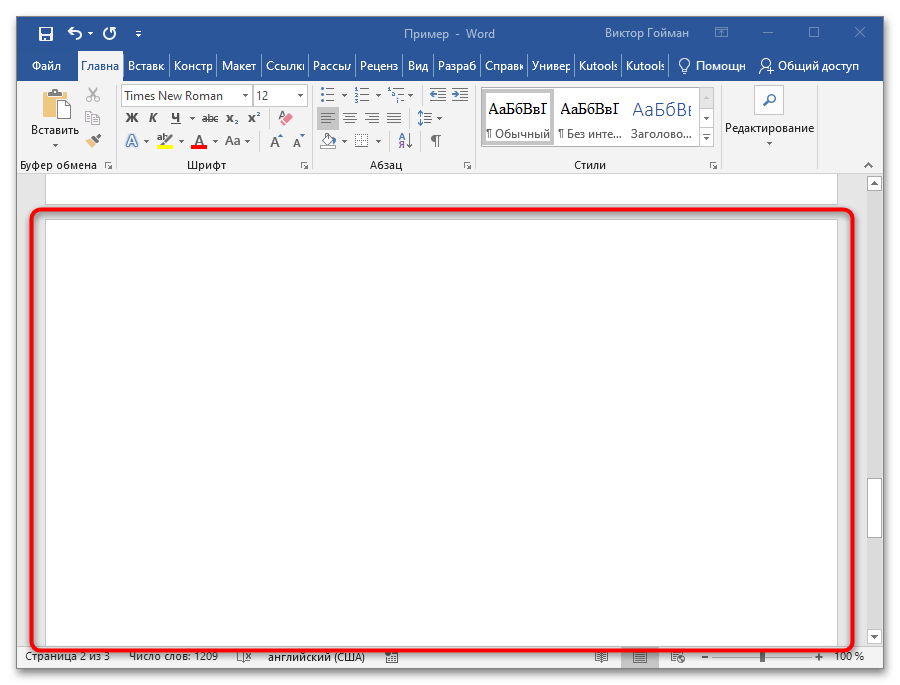
Task: Copy selection with the copy icon
Action: [93, 118]
